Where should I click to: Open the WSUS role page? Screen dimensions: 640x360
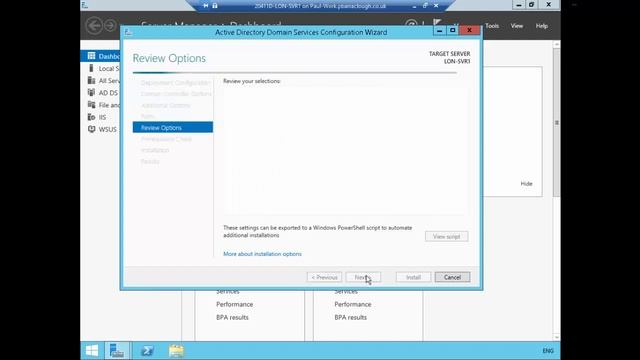click(100, 129)
